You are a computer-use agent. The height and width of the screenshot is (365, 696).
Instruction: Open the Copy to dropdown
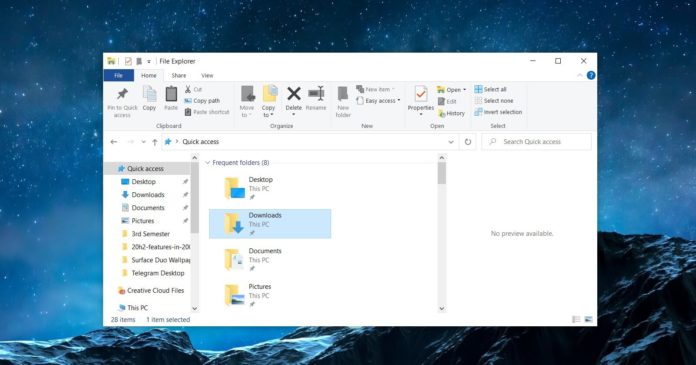point(269,111)
